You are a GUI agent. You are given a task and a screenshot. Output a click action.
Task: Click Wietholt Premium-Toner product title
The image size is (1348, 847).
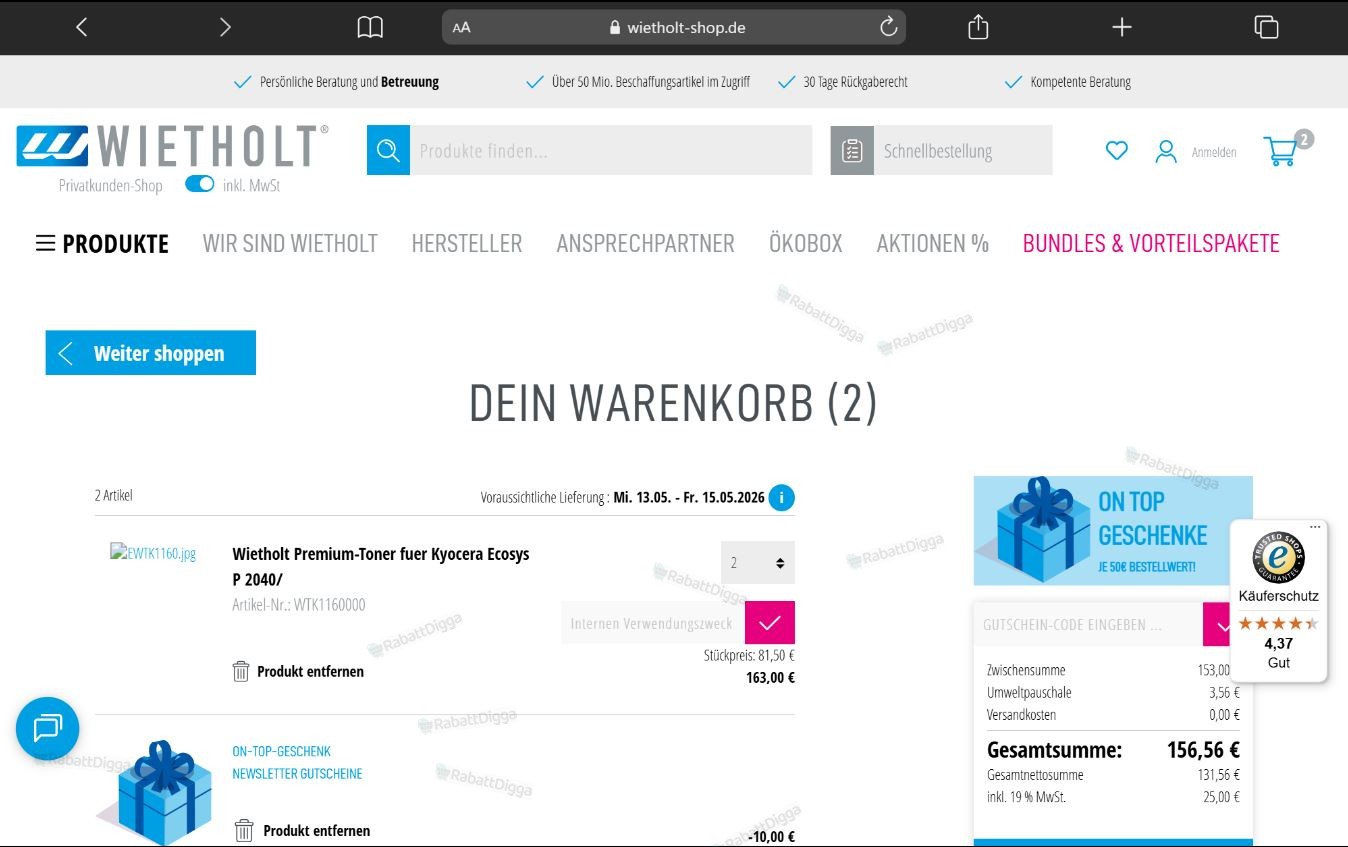pyautogui.click(x=381, y=566)
